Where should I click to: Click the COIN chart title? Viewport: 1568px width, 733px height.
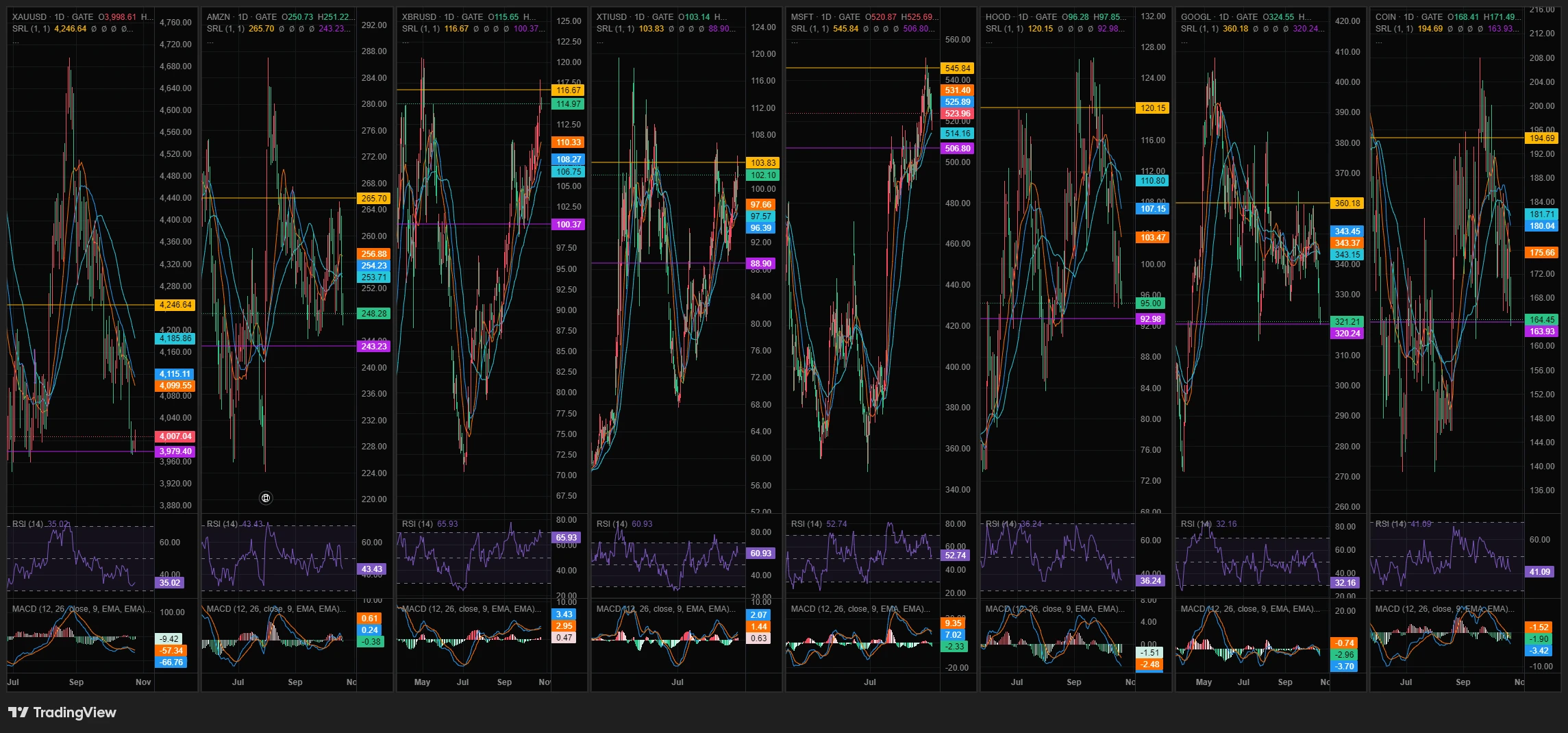(1410, 17)
